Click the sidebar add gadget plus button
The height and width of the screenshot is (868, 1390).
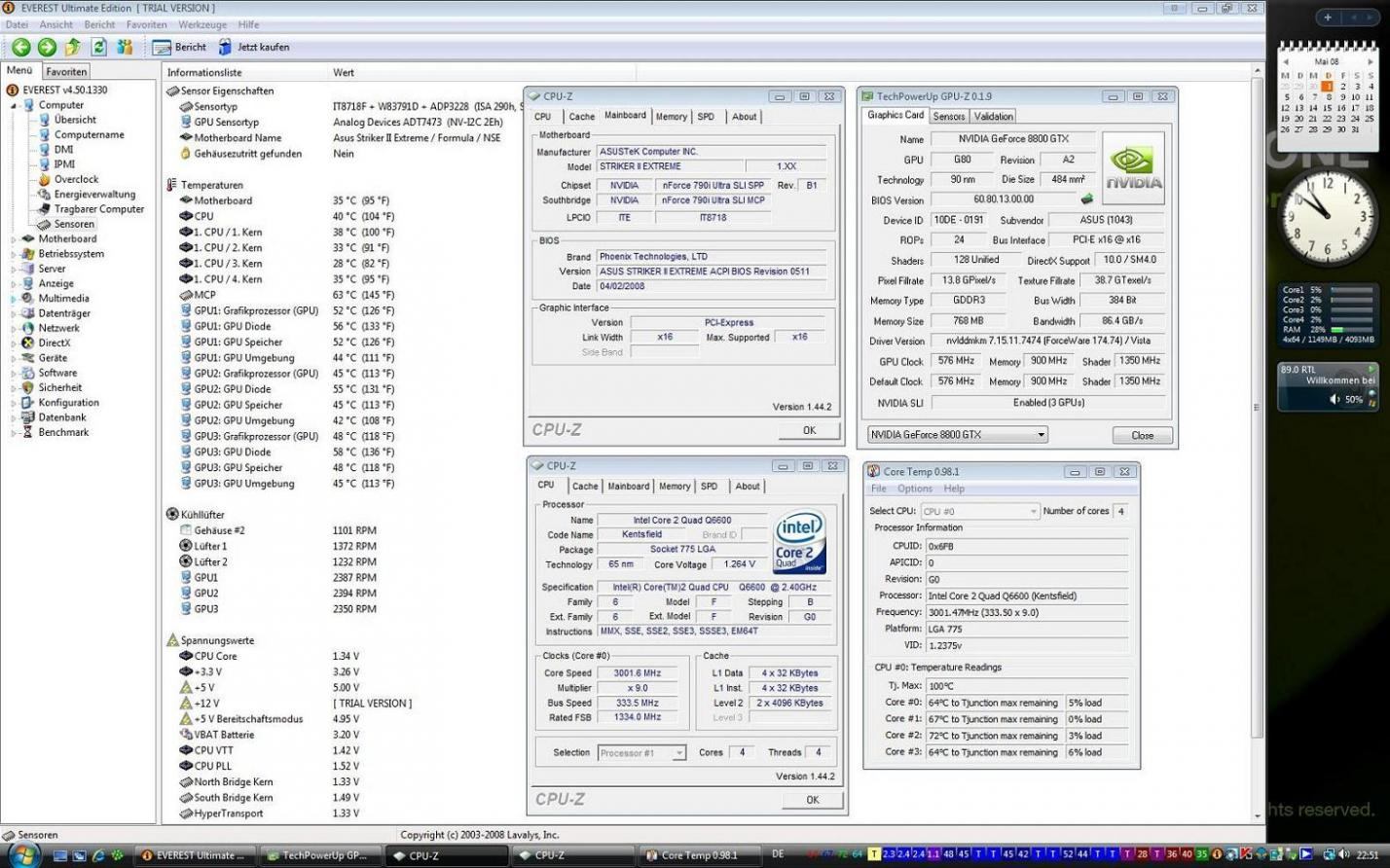point(1328,18)
